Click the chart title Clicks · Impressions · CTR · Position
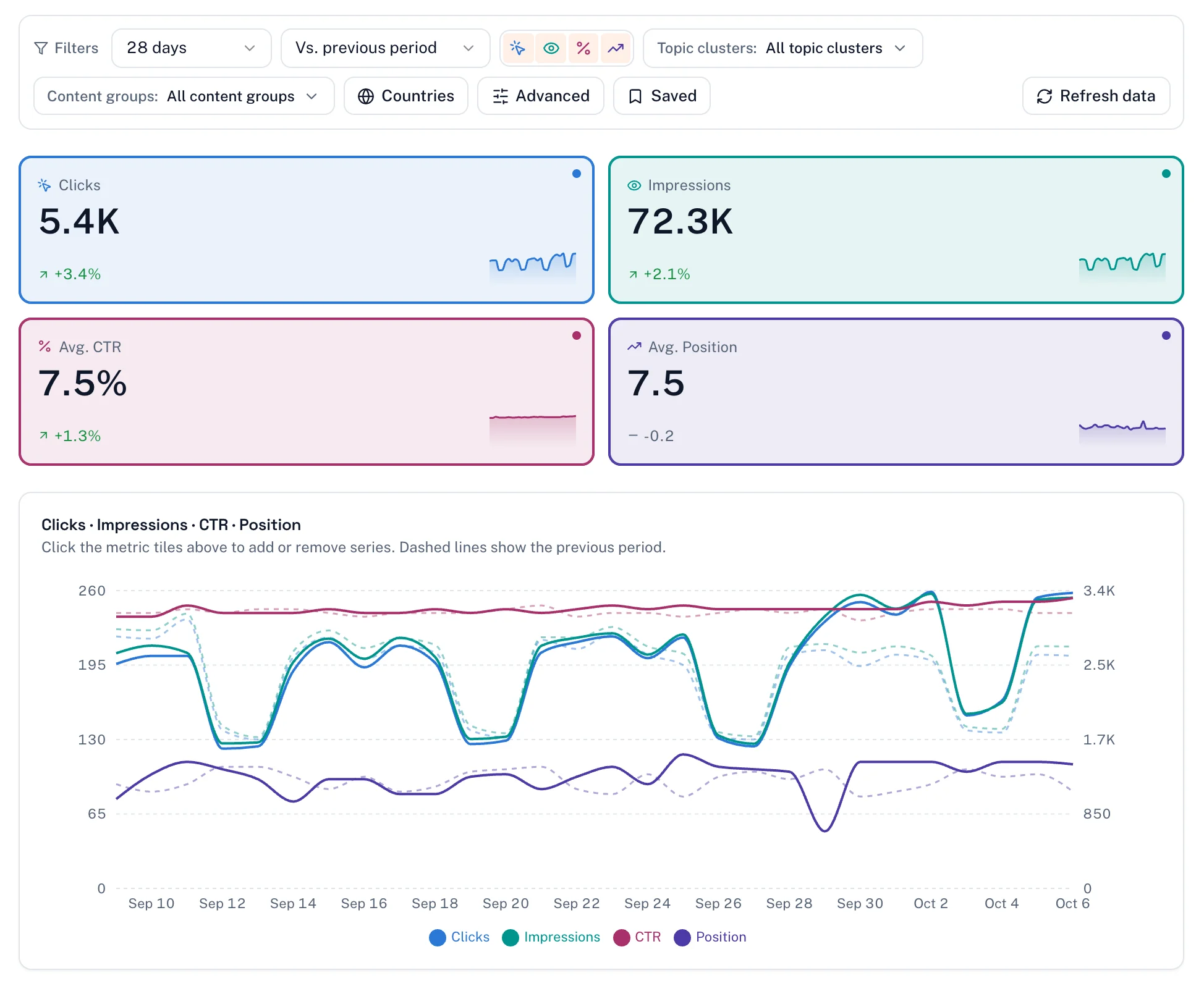The width and height of the screenshot is (1204, 986). 171,525
